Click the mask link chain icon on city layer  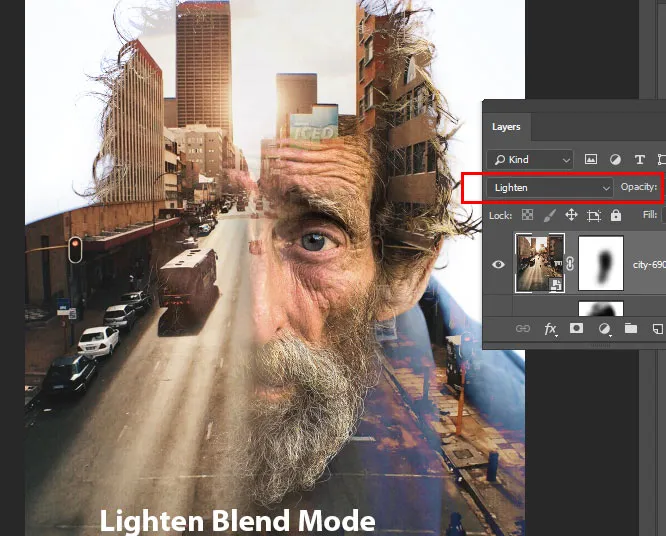point(570,264)
